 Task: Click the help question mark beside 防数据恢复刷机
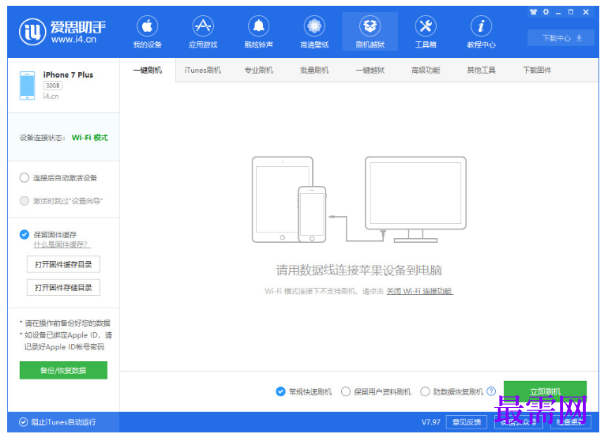[491, 391]
